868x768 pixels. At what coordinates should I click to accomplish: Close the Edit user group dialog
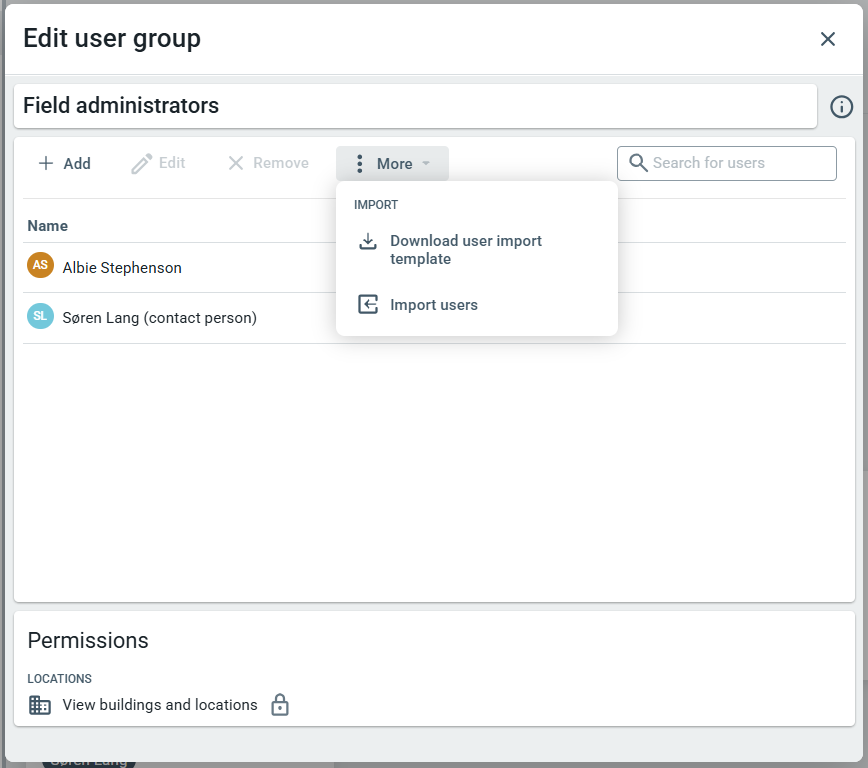tap(827, 39)
